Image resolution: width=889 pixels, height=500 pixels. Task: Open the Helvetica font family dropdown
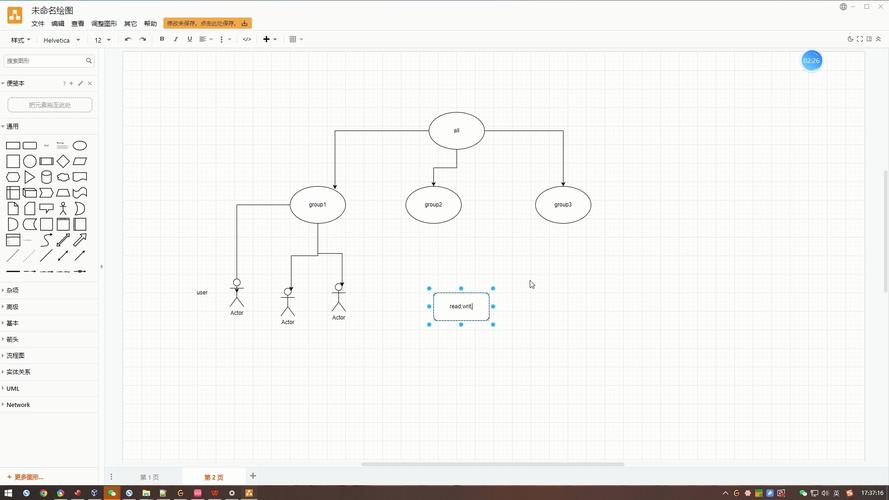(x=61, y=40)
